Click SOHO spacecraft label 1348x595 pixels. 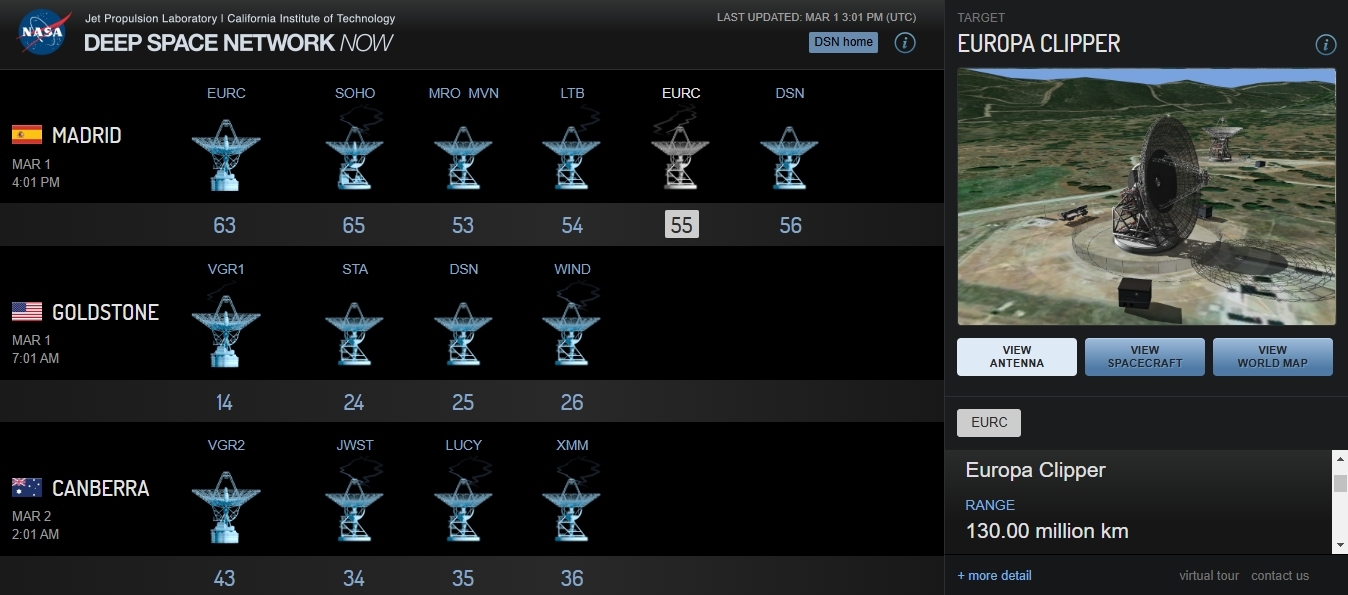point(355,93)
